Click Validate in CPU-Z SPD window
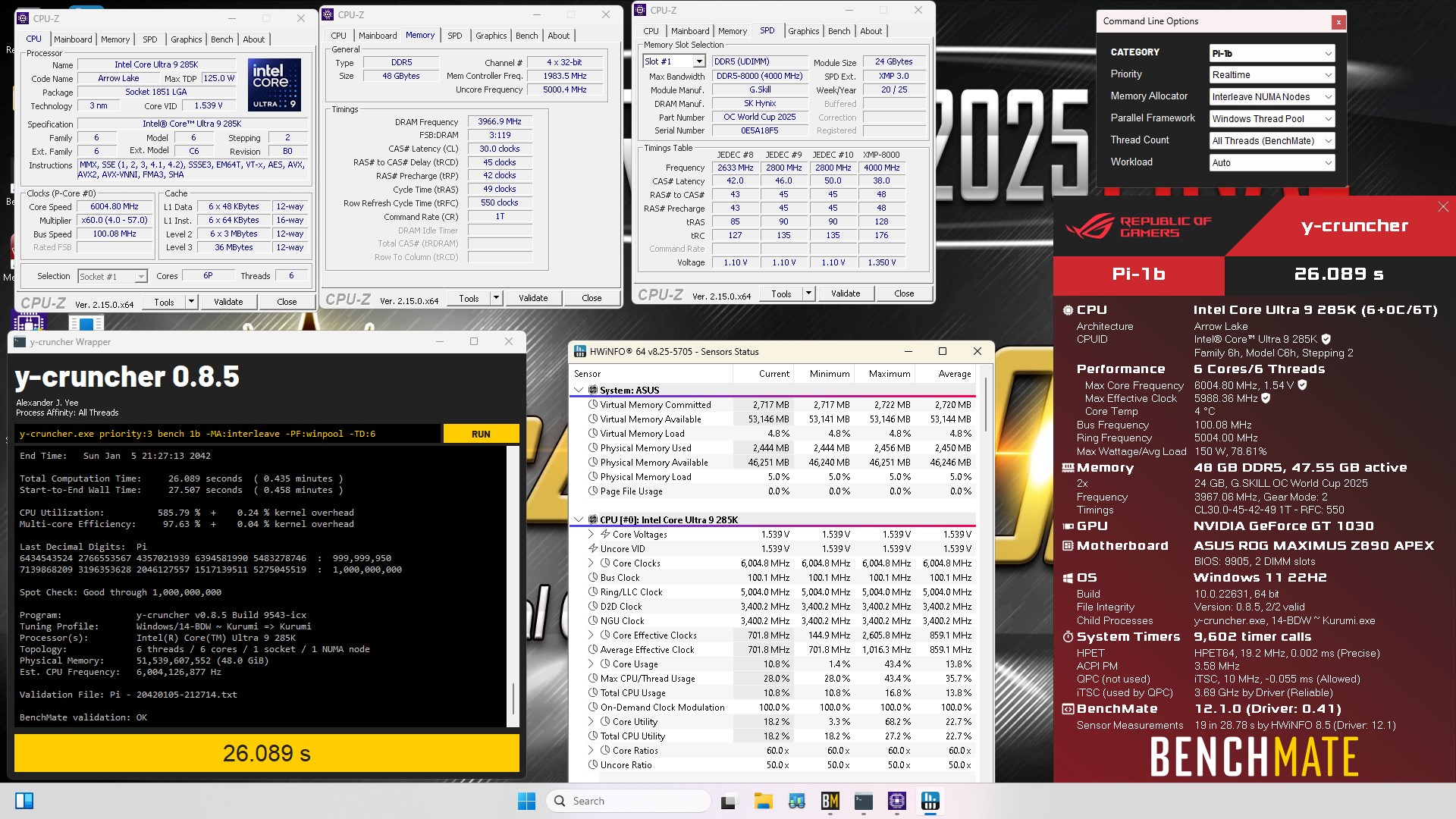This screenshot has width=1456, height=819. tap(846, 293)
